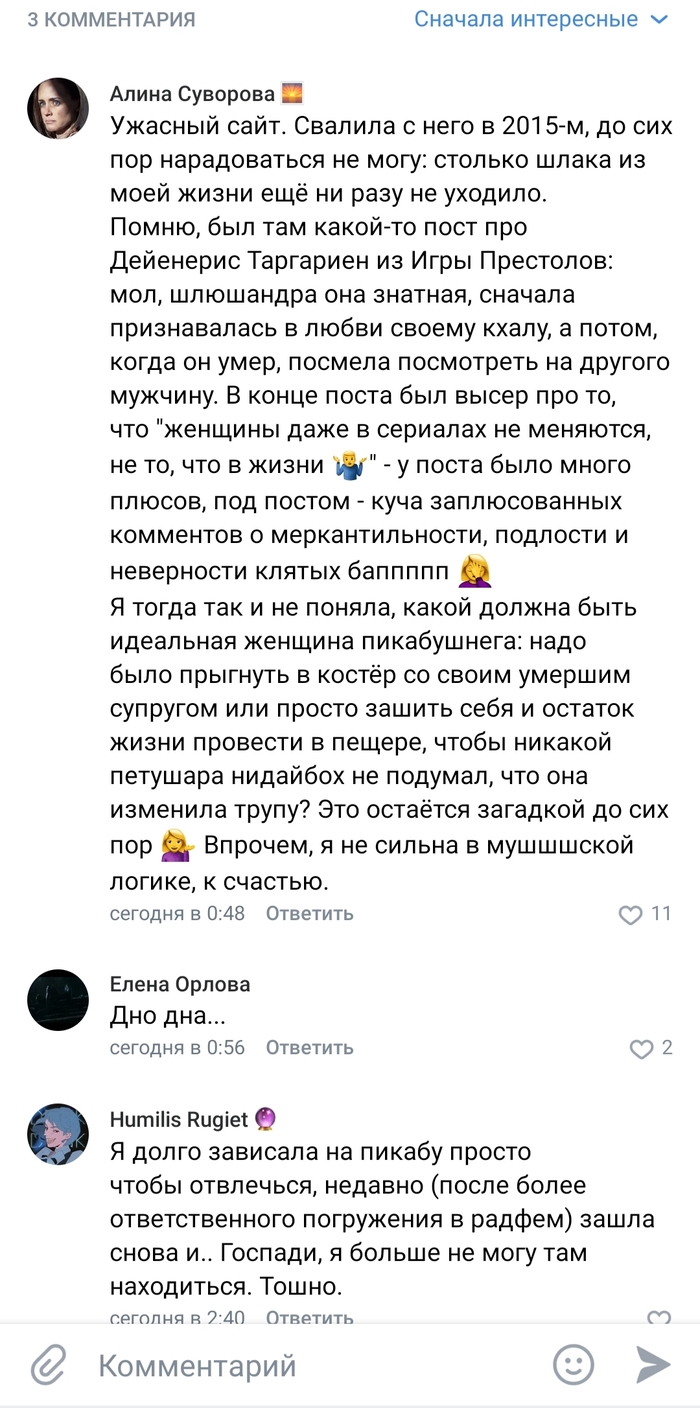
Task: Like Humilis Rugiet's comment with the heart
Action: coord(658,1319)
